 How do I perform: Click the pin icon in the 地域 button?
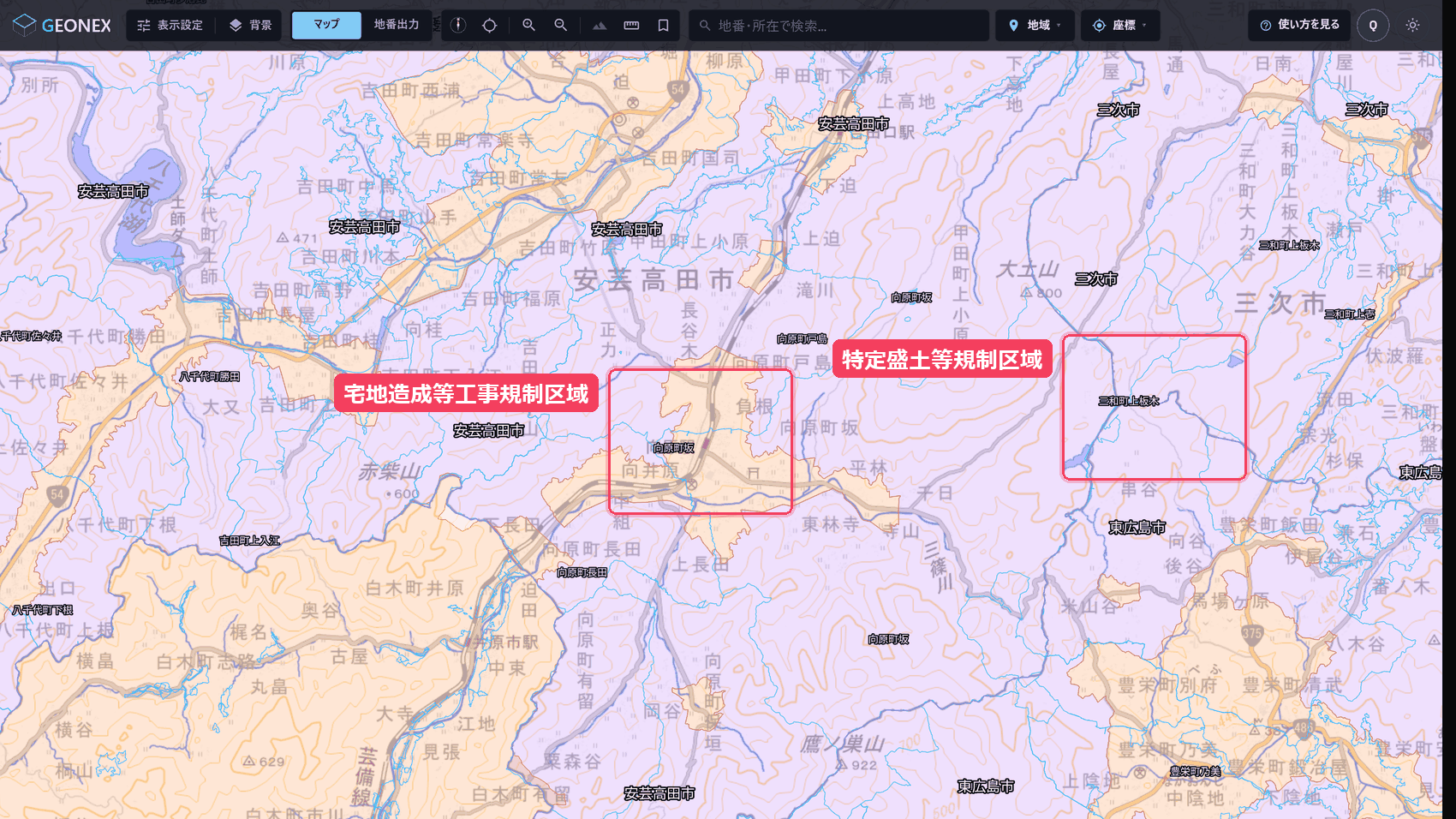coord(1013,25)
